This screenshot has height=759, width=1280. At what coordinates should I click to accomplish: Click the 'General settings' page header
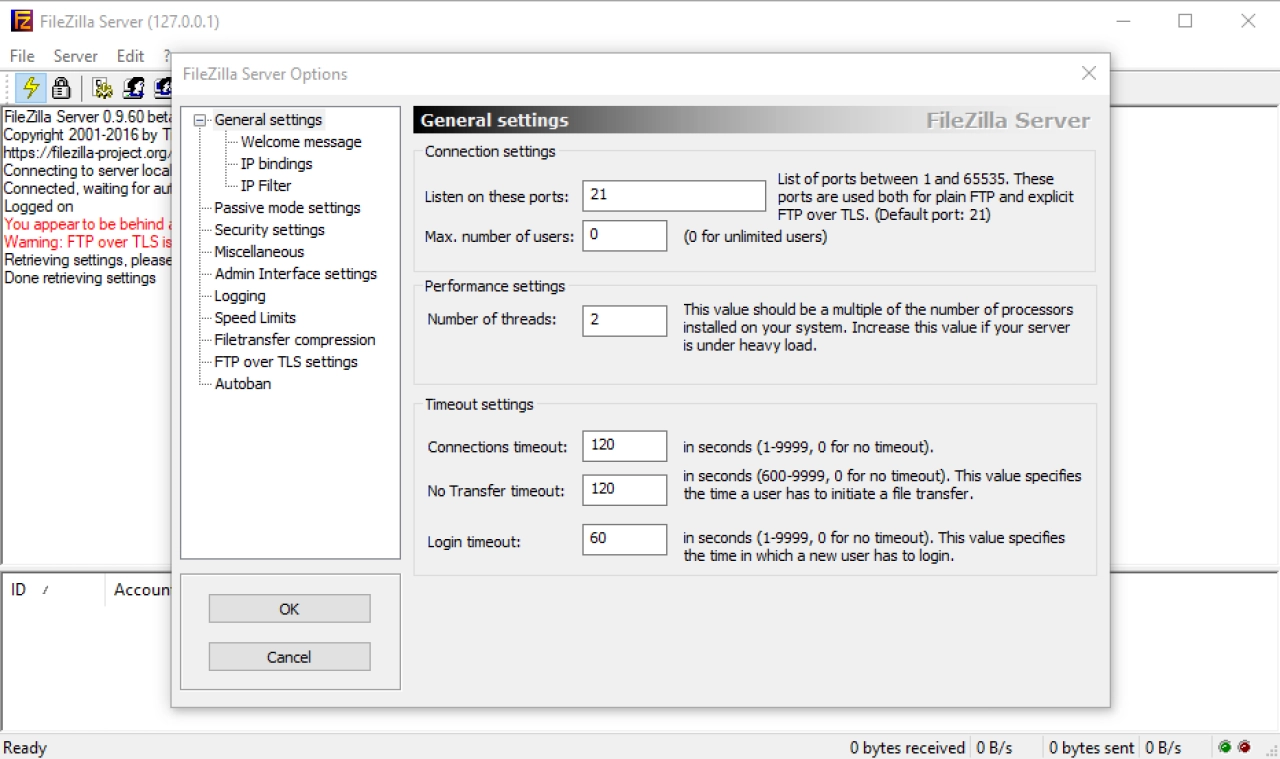494,120
